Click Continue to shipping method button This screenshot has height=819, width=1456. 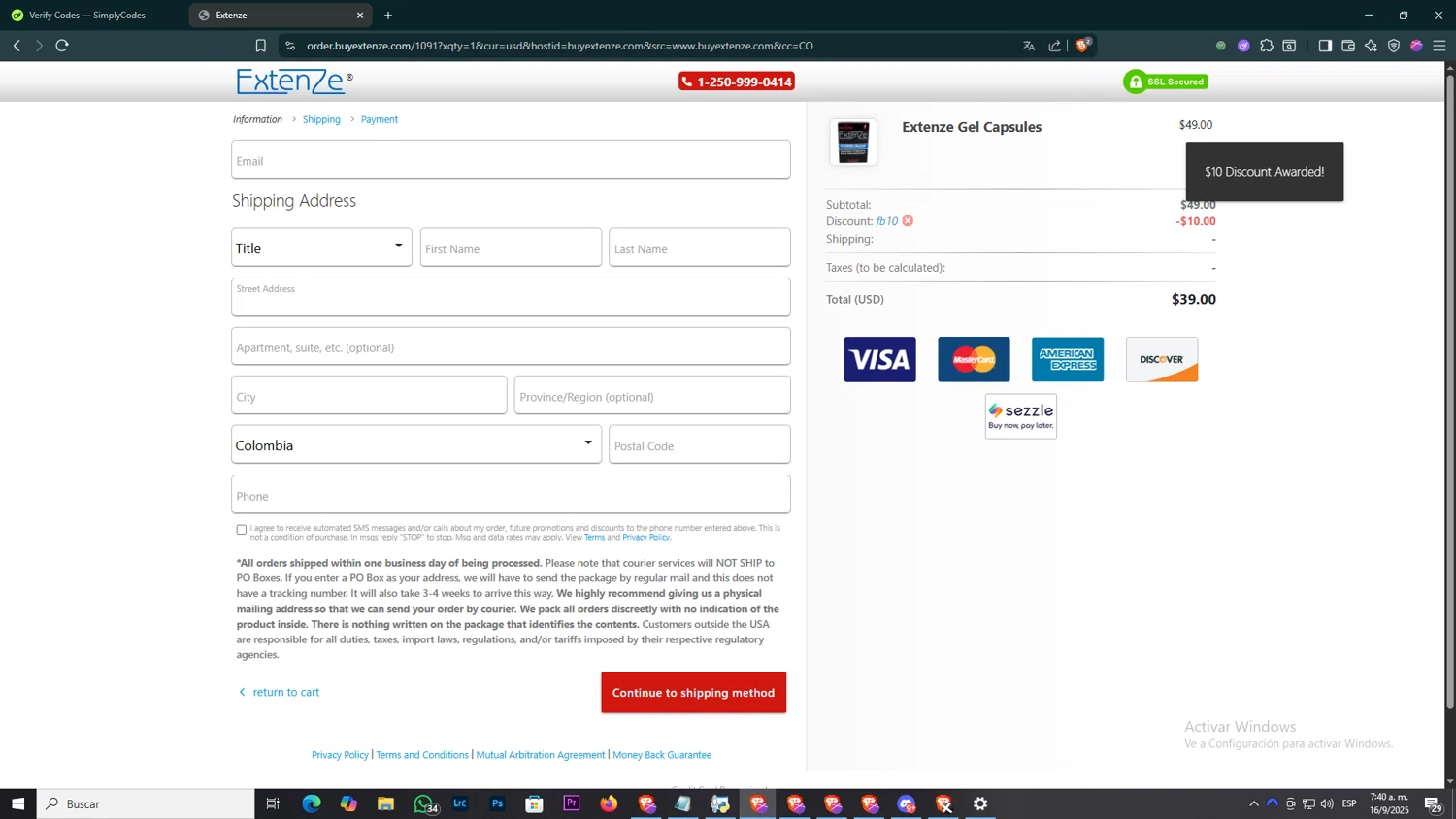(693, 692)
